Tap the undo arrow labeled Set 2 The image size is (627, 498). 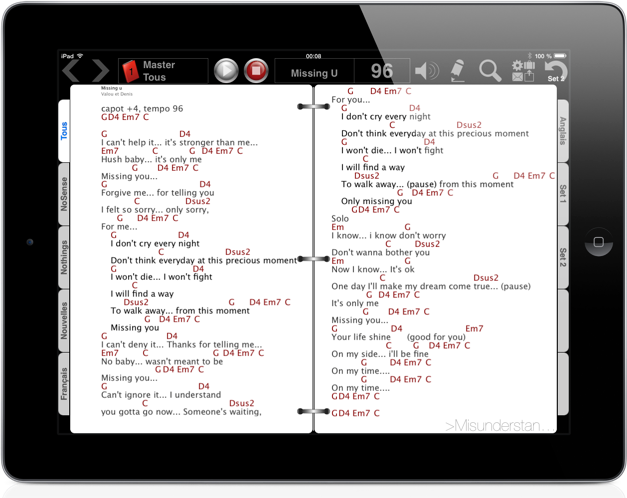(x=556, y=71)
